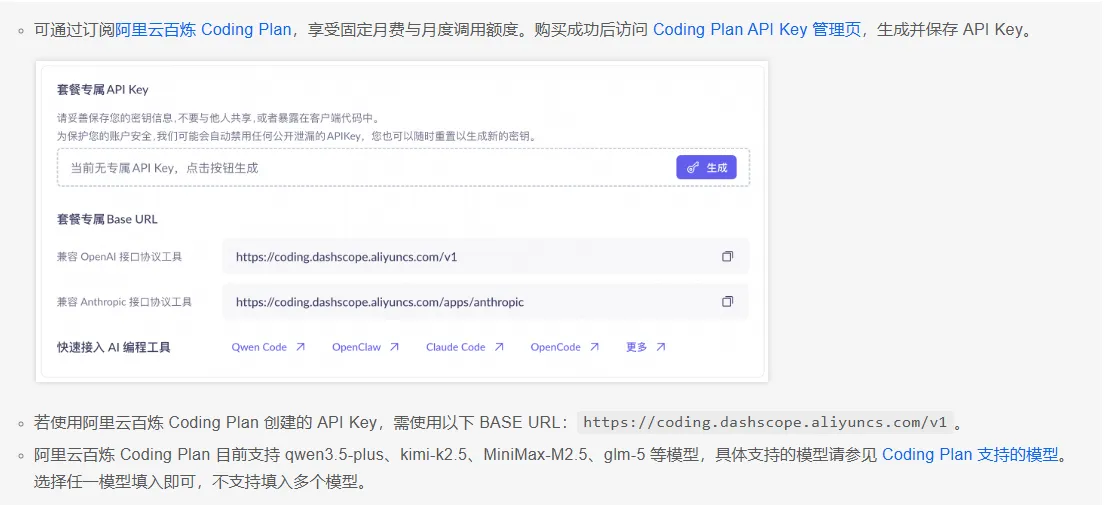The height and width of the screenshot is (505, 1110).
Task: Open the Qwen Code quick access link
Action: tap(259, 347)
